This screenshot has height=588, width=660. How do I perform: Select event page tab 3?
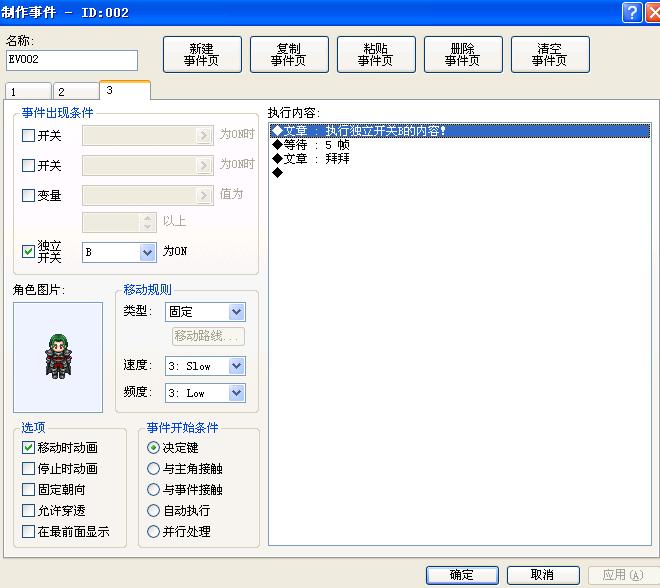pos(125,90)
